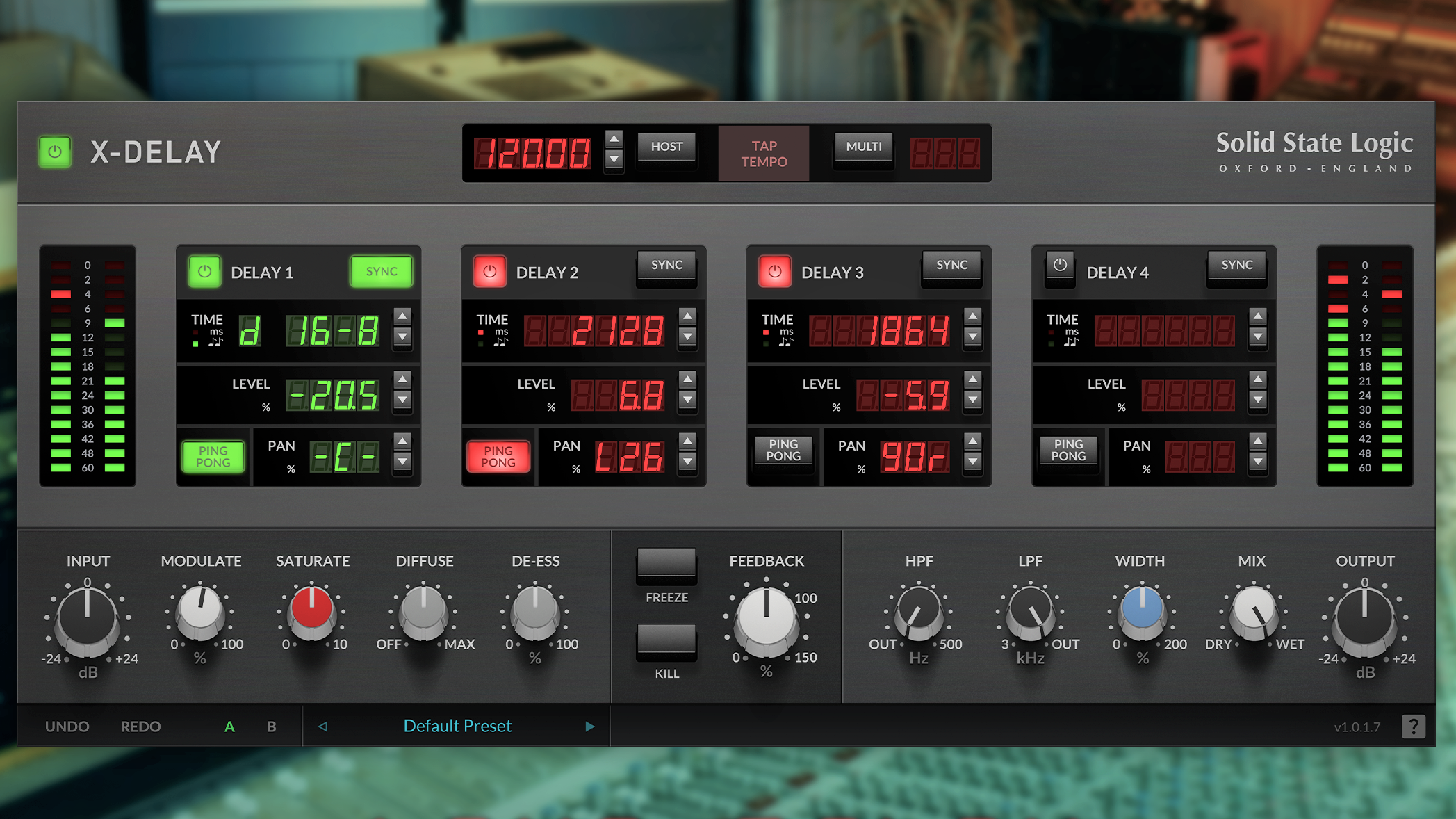The height and width of the screenshot is (819, 1456).
Task: Go to next preset with right arrow
Action: (590, 727)
